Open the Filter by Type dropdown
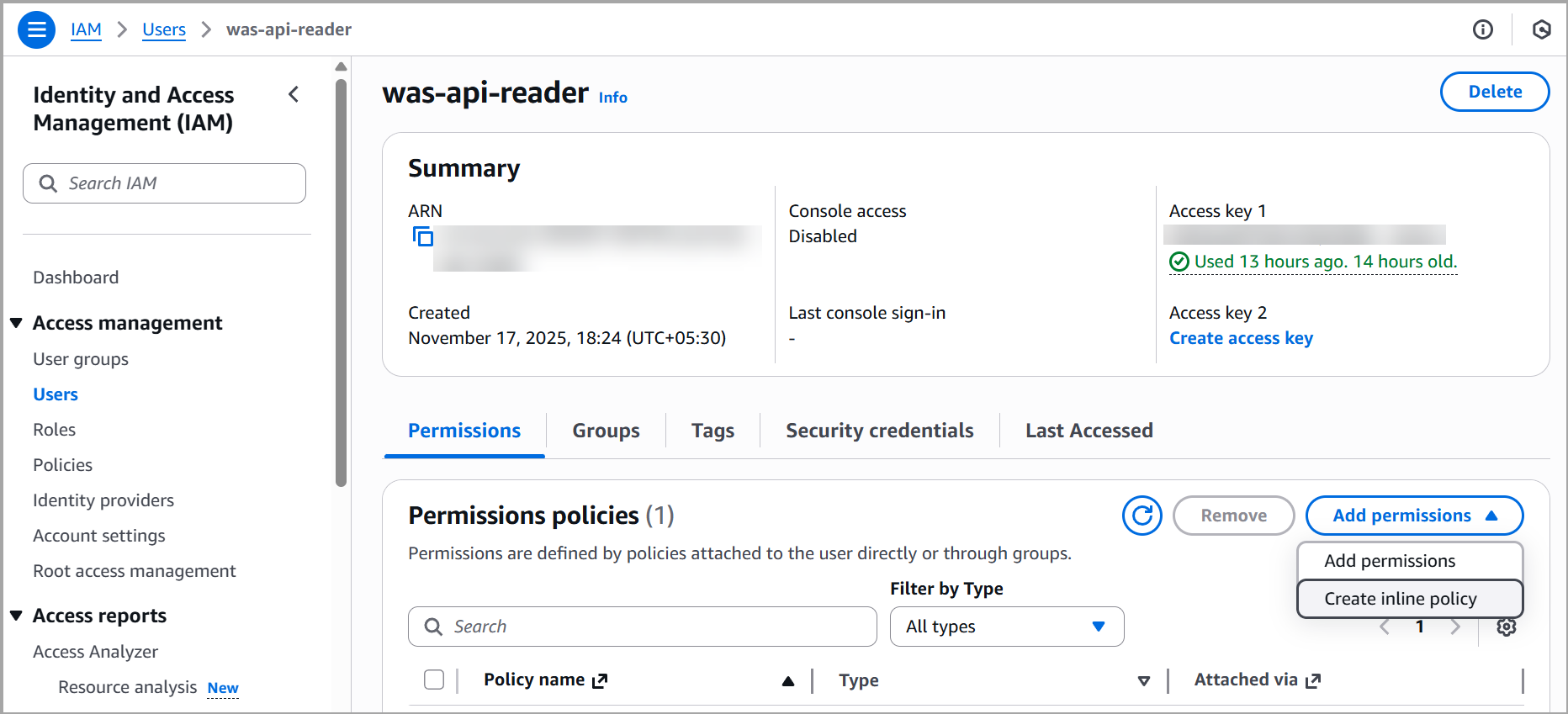The width and height of the screenshot is (1568, 714). point(1006,627)
